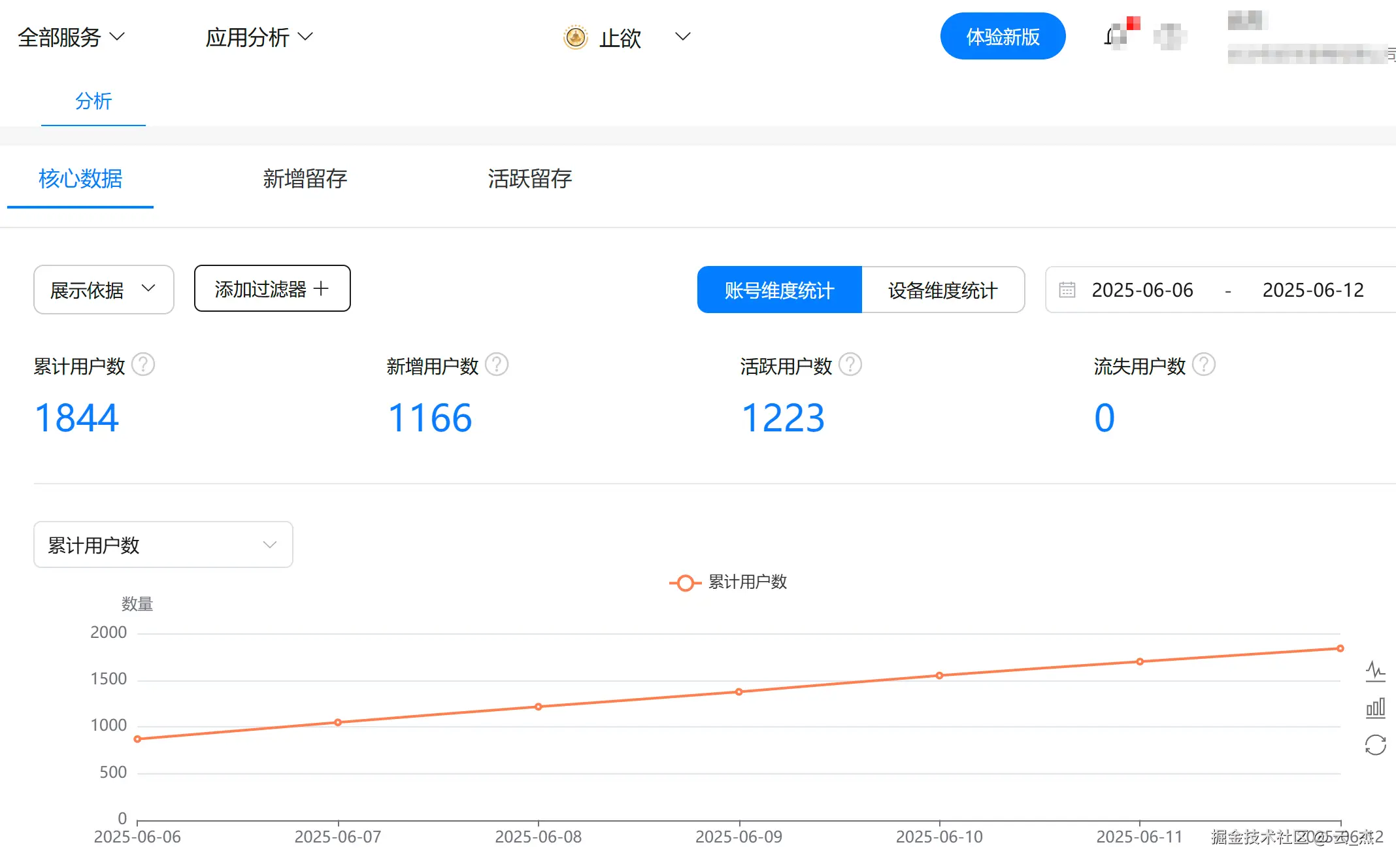1396x868 pixels.
Task: Switch to 设备维度统计 statistics mode
Action: [x=942, y=290]
